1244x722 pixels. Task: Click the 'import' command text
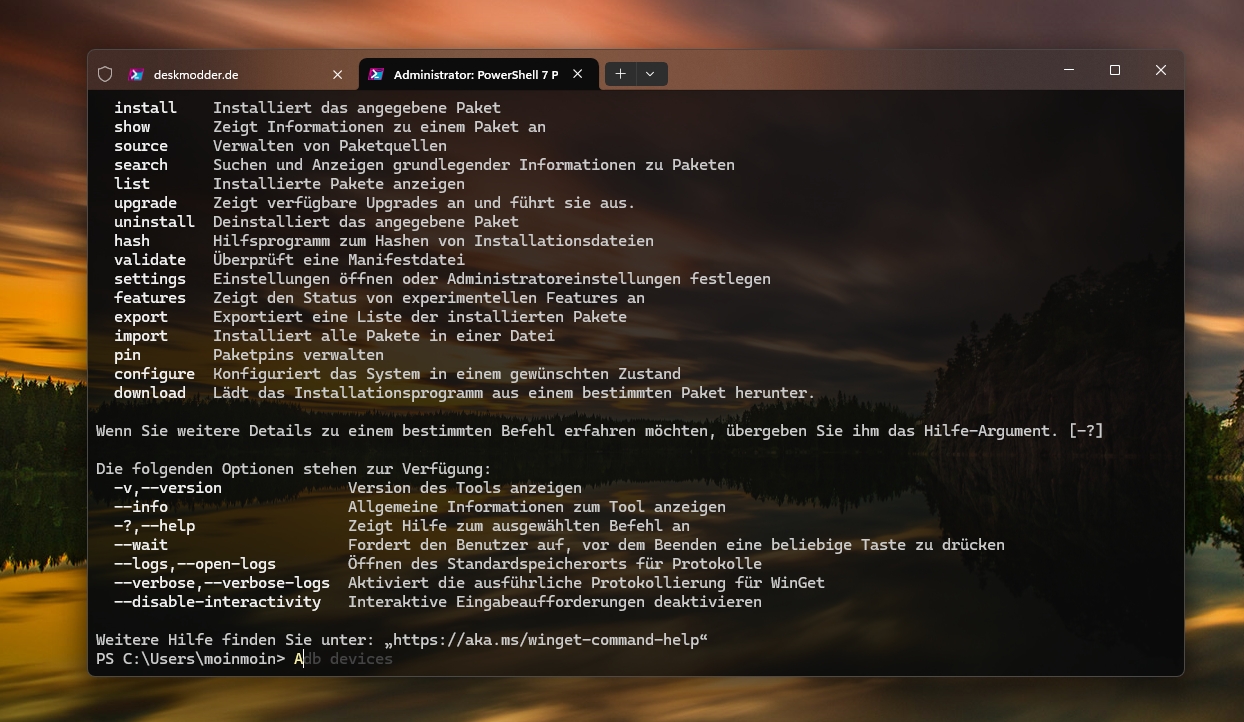[141, 336]
